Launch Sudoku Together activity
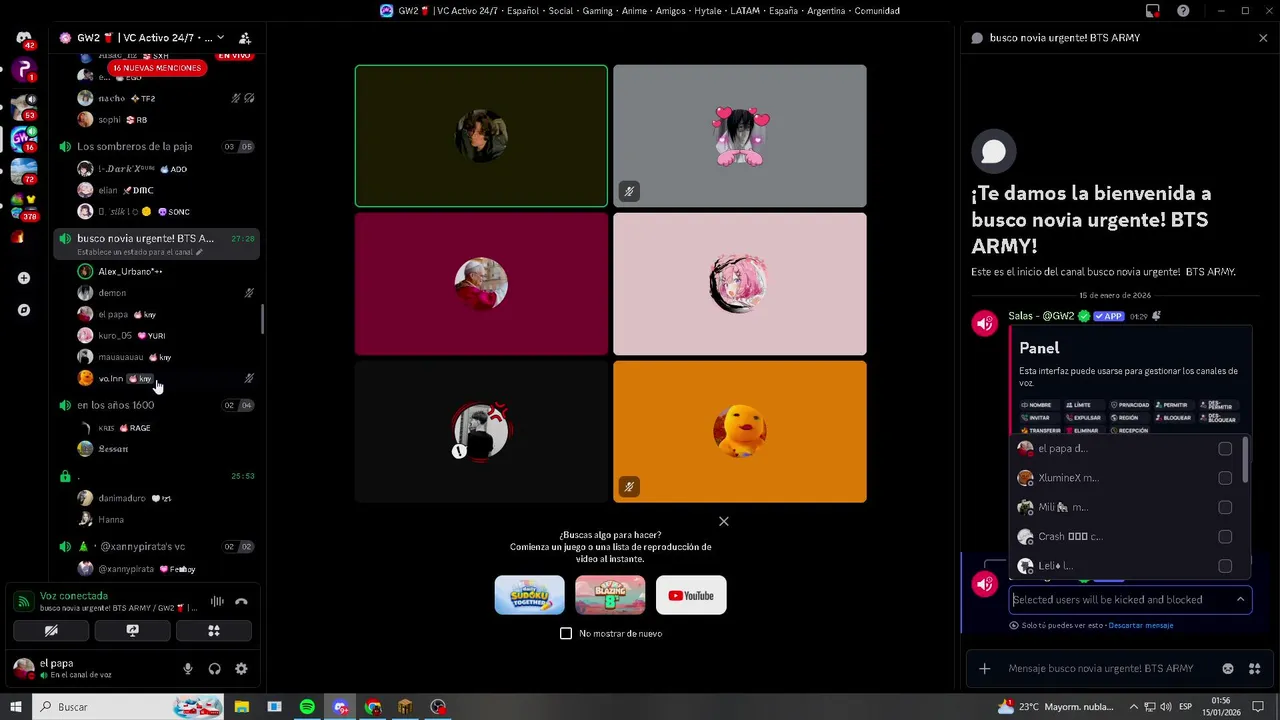The width and height of the screenshot is (1280, 720). (x=529, y=595)
